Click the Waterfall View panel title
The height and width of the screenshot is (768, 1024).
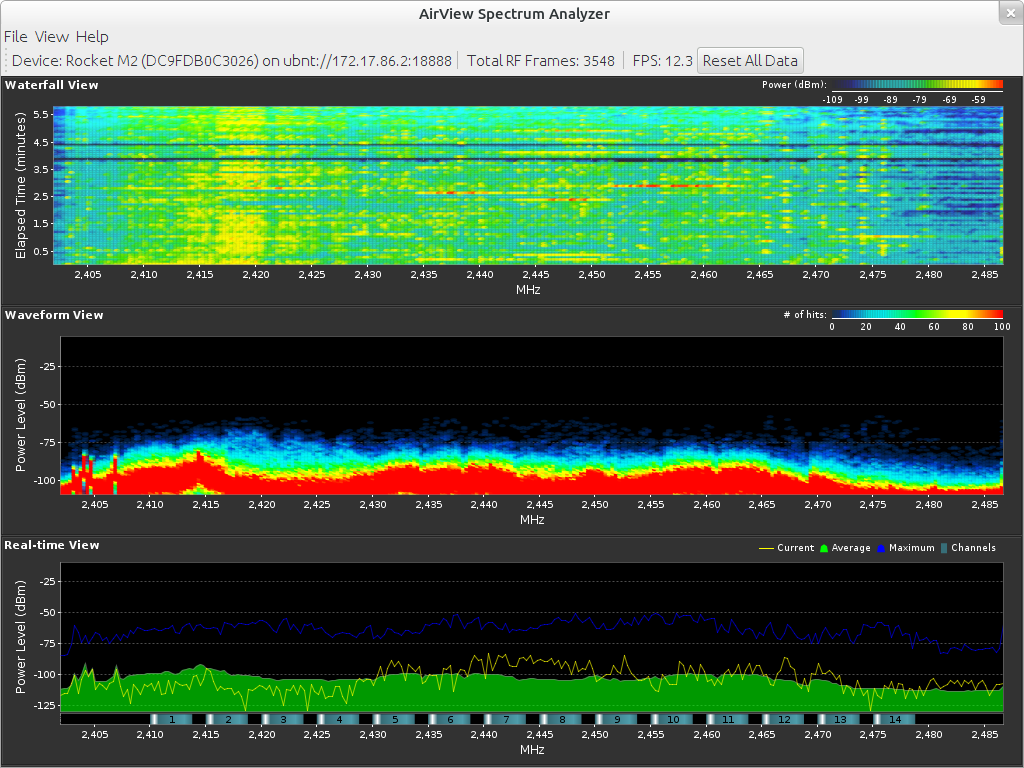point(52,85)
